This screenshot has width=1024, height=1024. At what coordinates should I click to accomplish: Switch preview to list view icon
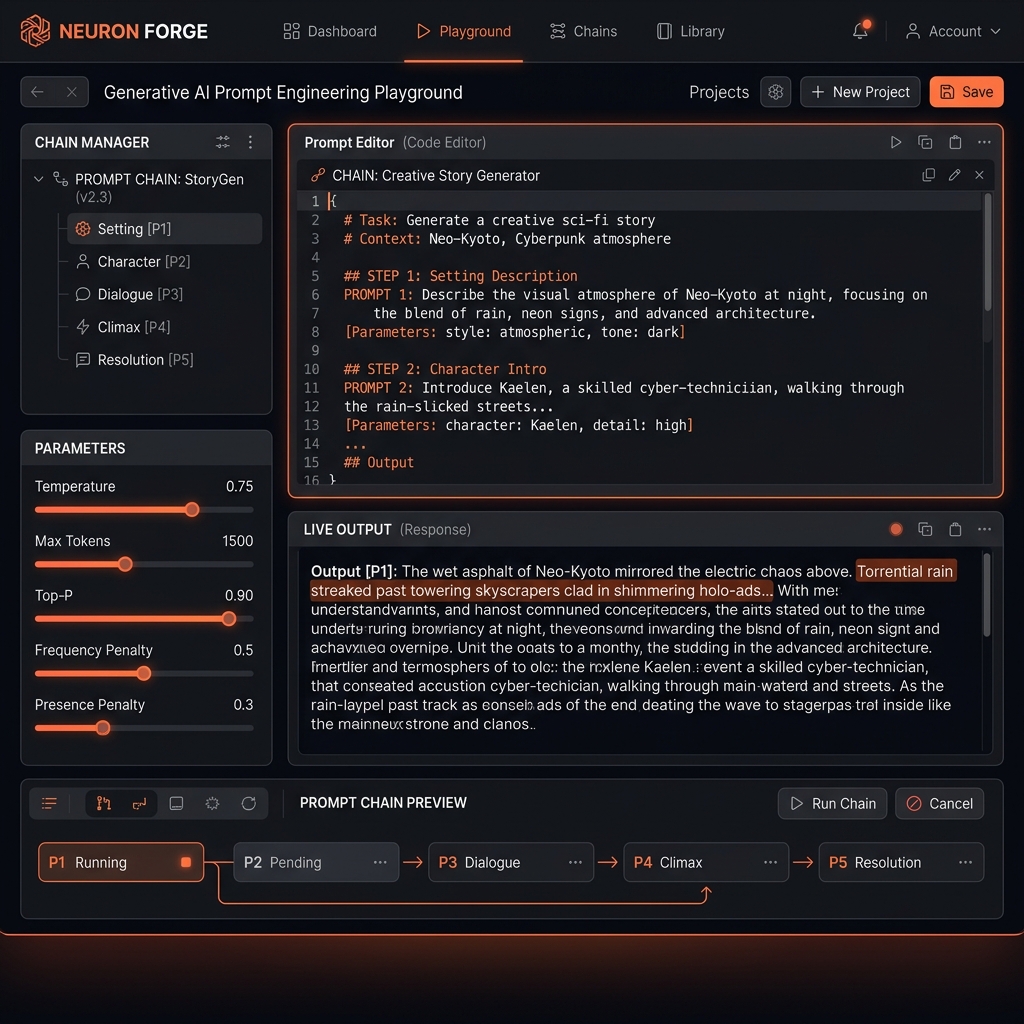pos(49,803)
